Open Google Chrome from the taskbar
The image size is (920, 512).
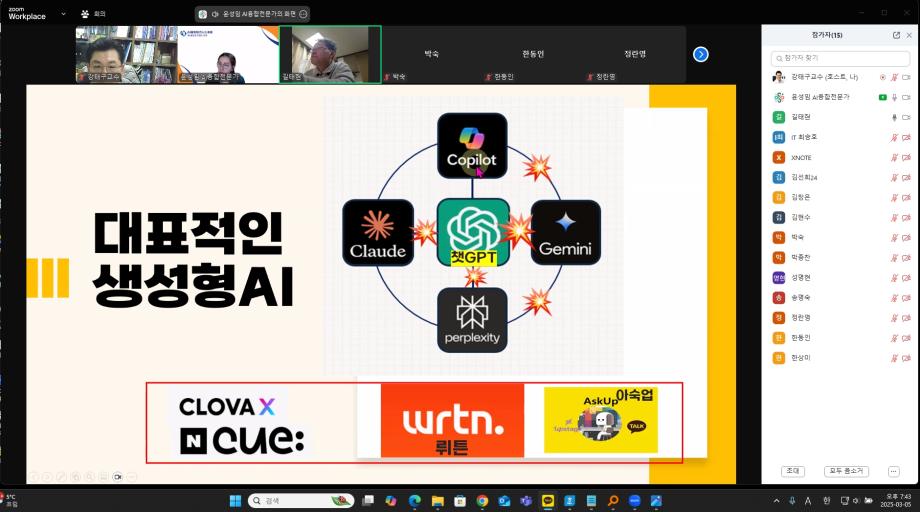482,501
